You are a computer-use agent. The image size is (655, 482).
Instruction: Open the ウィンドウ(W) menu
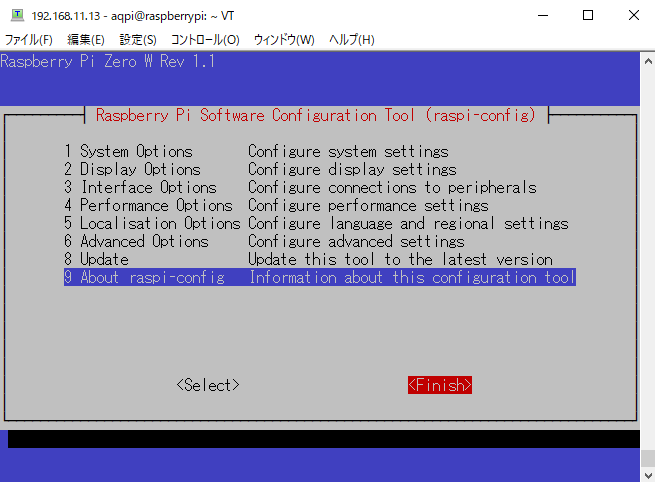[x=284, y=40]
